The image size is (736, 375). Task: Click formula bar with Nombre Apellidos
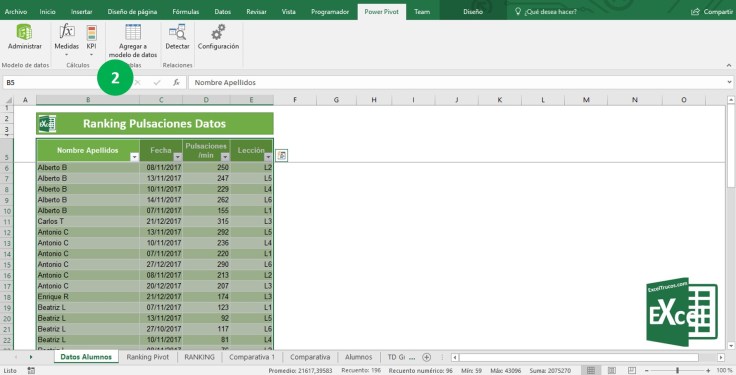458,82
